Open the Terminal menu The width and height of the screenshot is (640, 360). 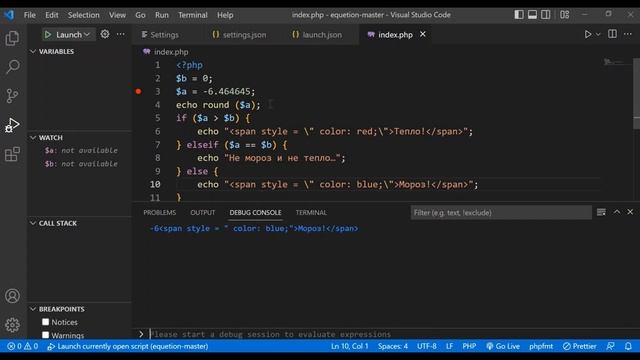point(193,15)
